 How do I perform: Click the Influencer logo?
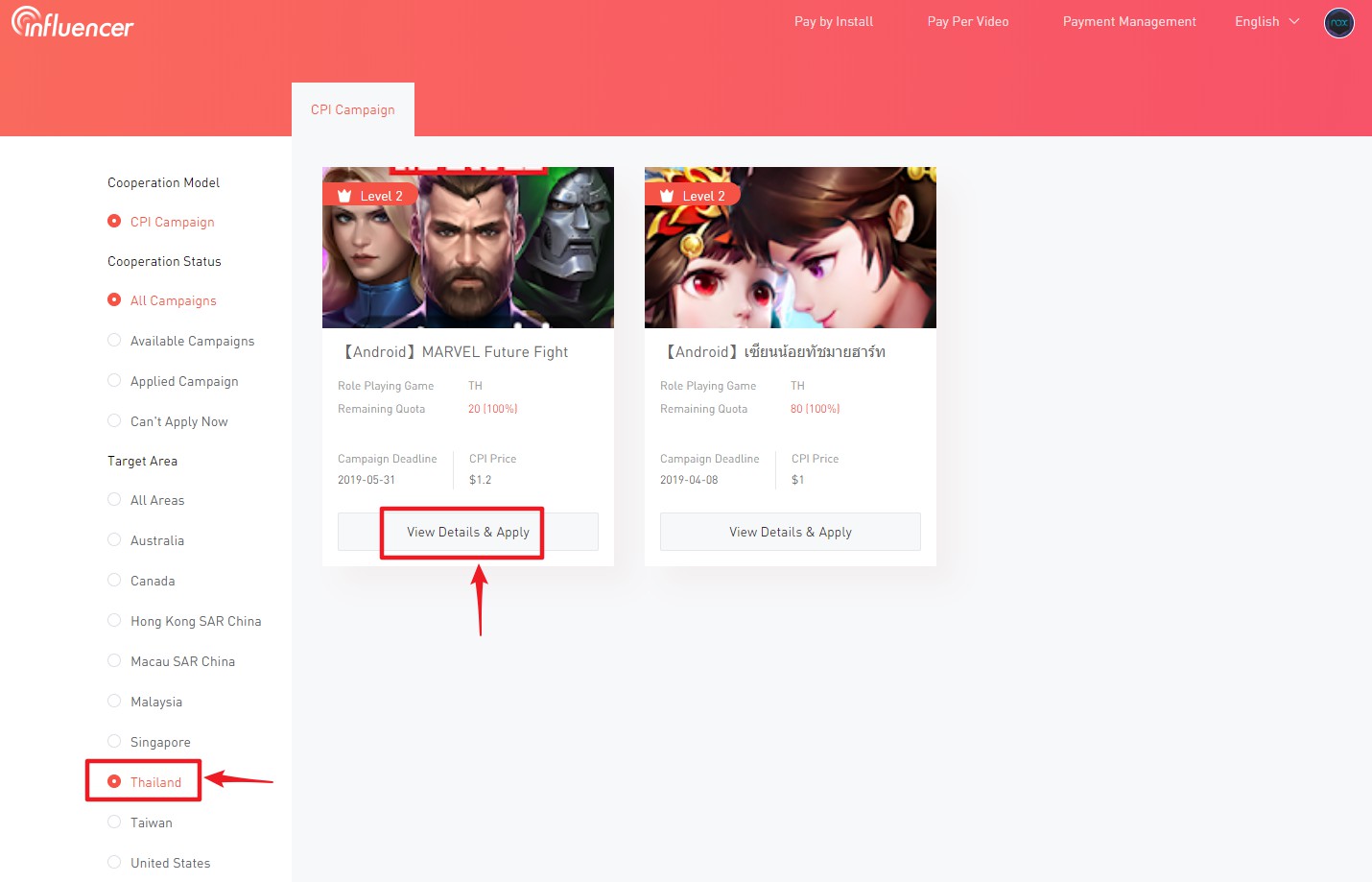pos(72,23)
